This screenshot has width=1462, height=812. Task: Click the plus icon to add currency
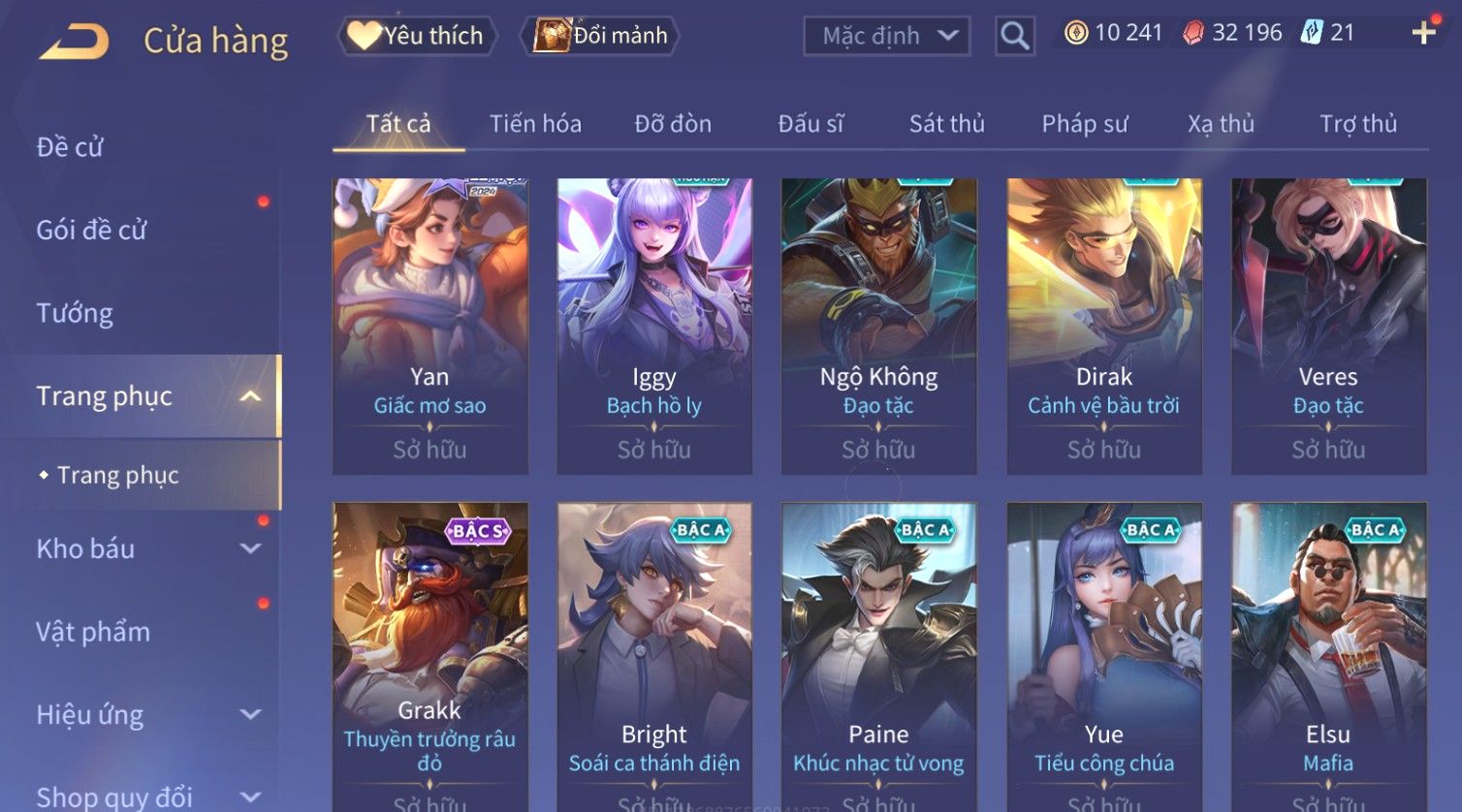1423,33
